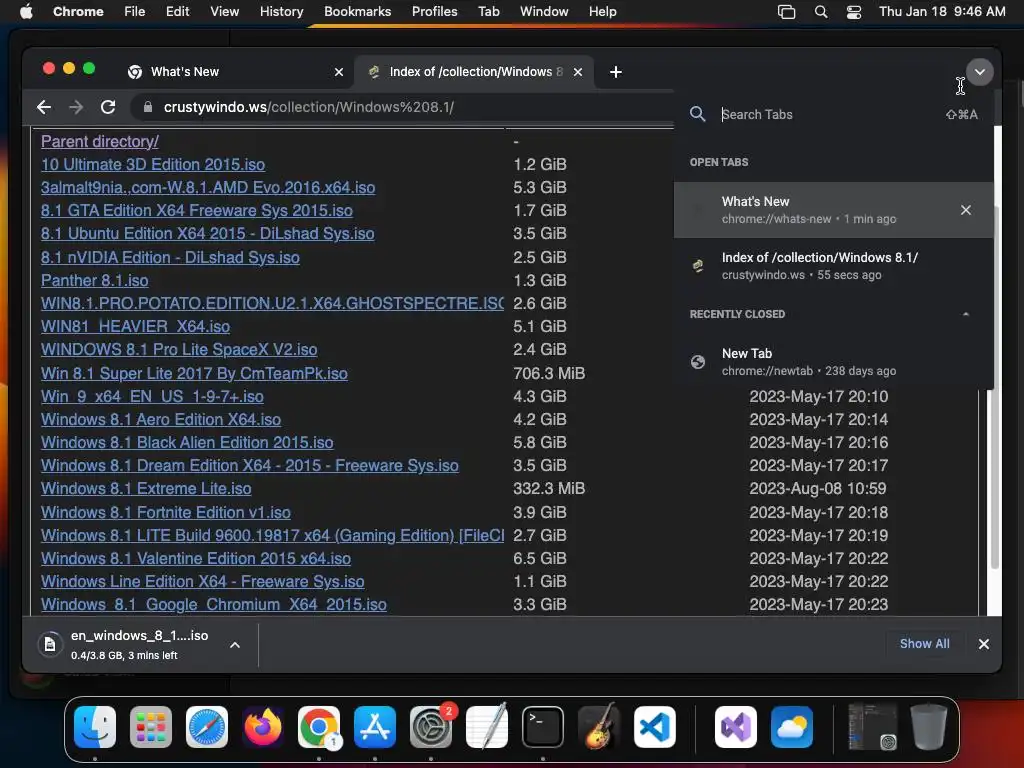Open 8.1 Ubuntu Edition X64 2015 link
The height and width of the screenshot is (768, 1024).
[x=208, y=233]
